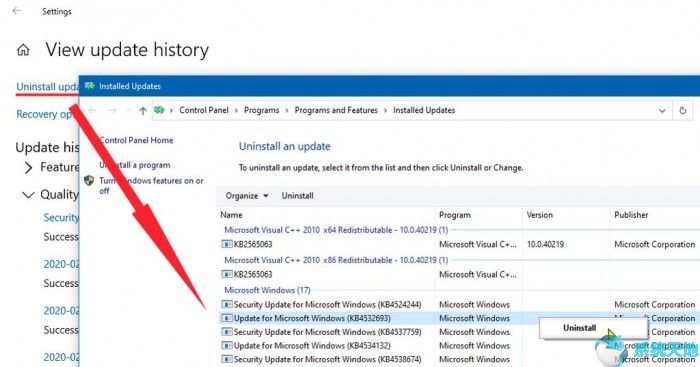Viewport: 700px width, 367px height.
Task: Go back in Control Panel navigation
Action: (92, 110)
